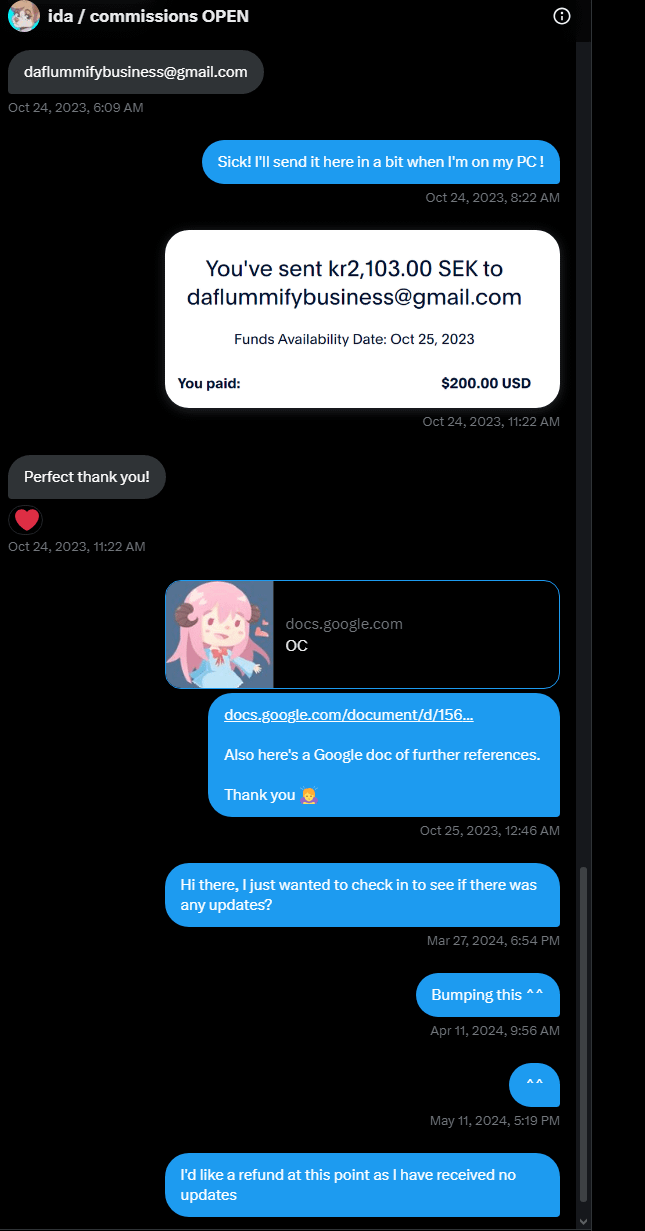Viewport: 645px width, 1231px height.
Task: Open the docs.google.com/document/d/156... link
Action: 349,715
